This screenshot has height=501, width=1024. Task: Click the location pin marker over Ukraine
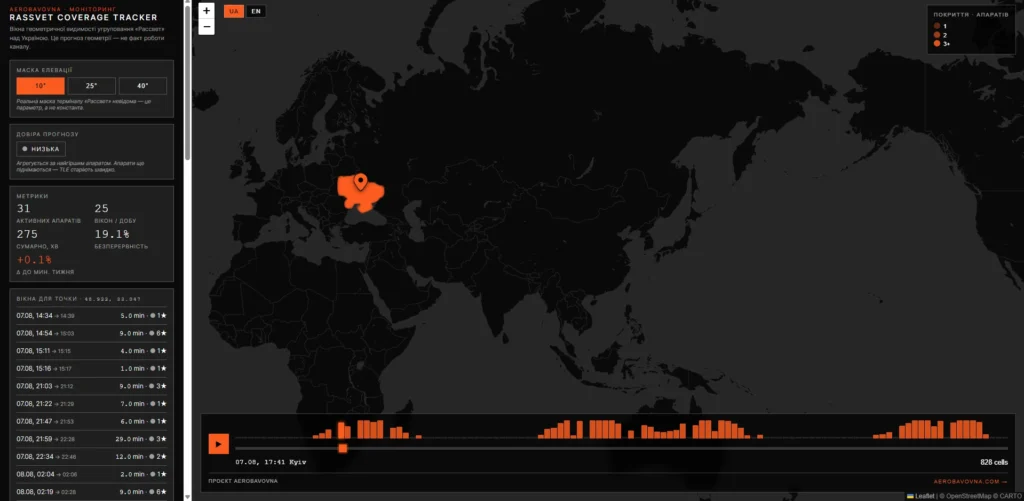click(360, 182)
